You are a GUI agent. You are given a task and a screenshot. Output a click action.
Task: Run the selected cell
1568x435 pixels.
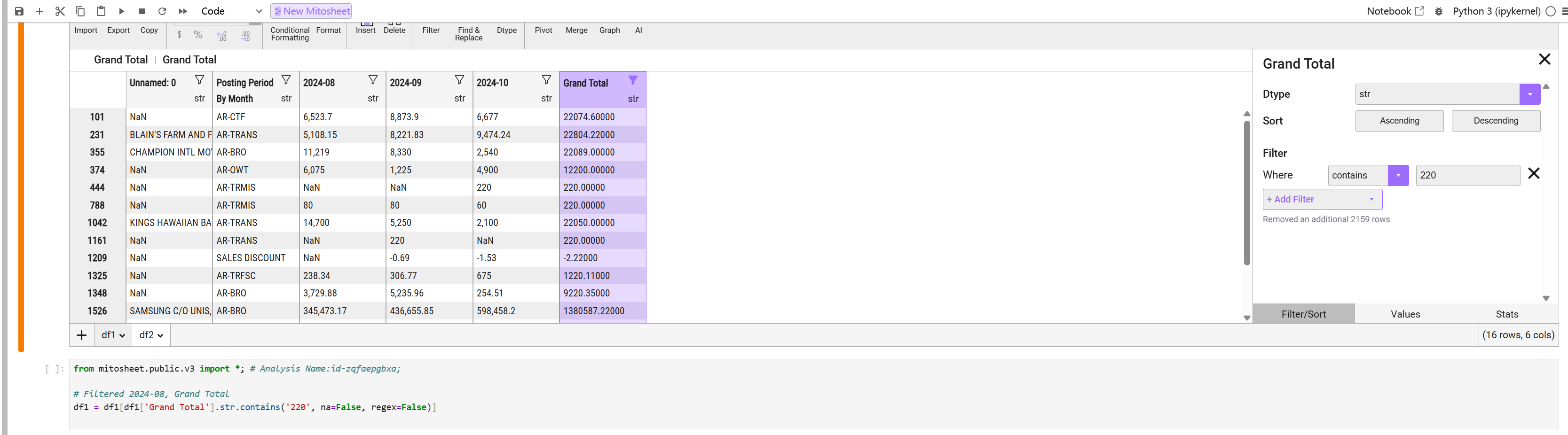pyautogui.click(x=122, y=11)
